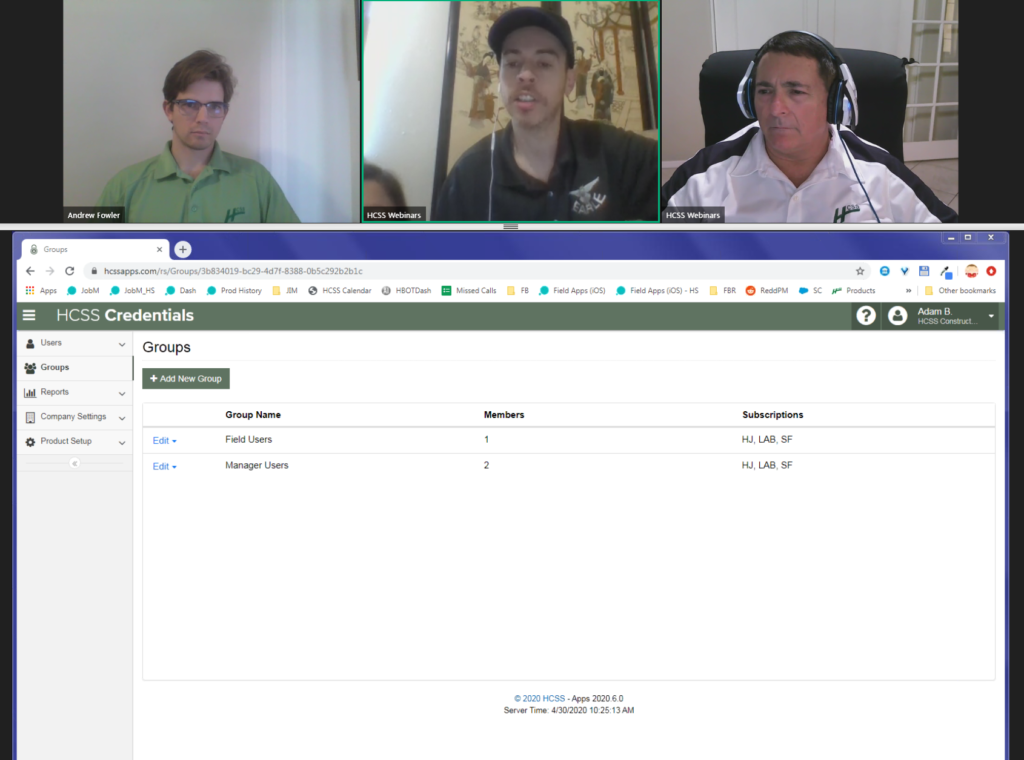
Task: Open a new browser tab with plus
Action: coord(183,249)
